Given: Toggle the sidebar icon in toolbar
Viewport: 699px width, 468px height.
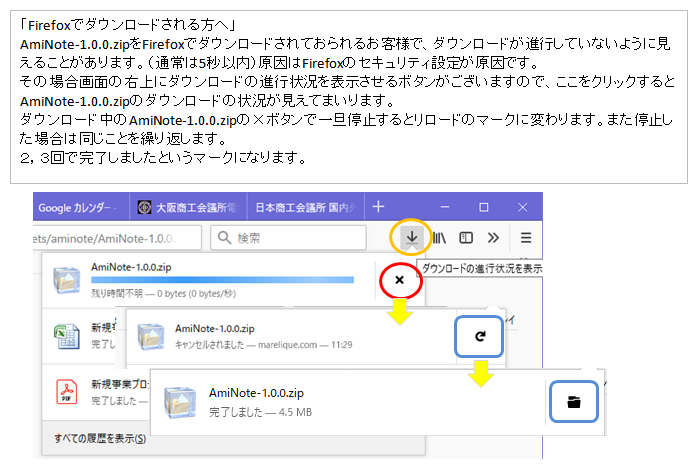Looking at the screenshot, I should point(466,238).
